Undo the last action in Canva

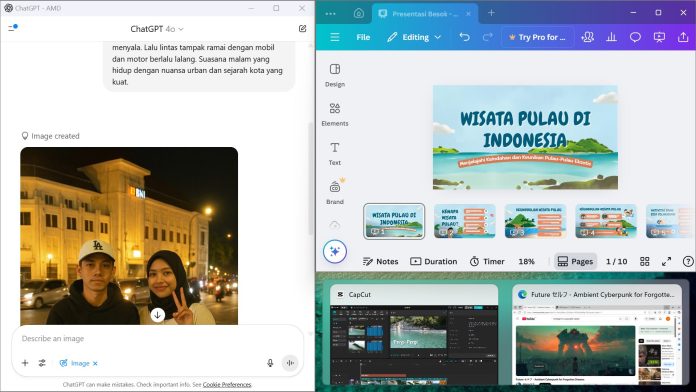pos(464,37)
